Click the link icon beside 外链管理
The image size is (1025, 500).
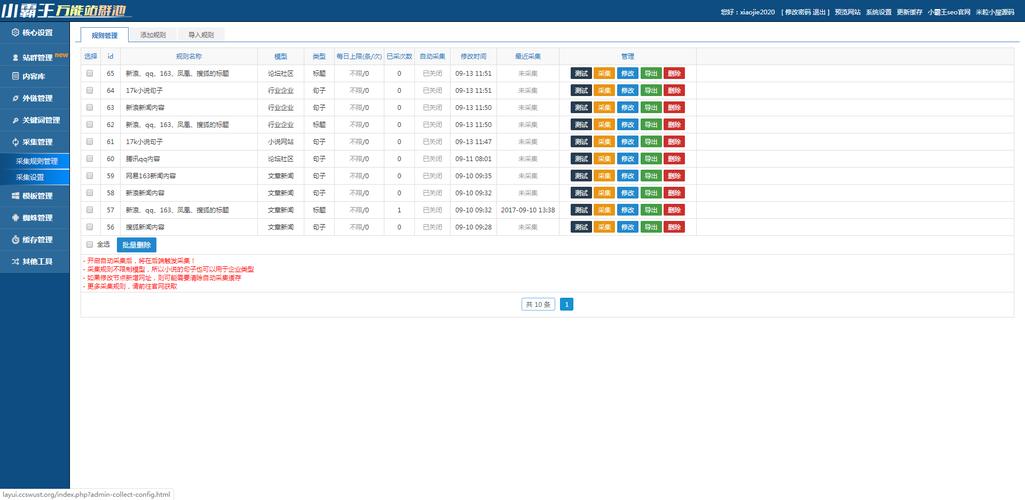(16, 98)
